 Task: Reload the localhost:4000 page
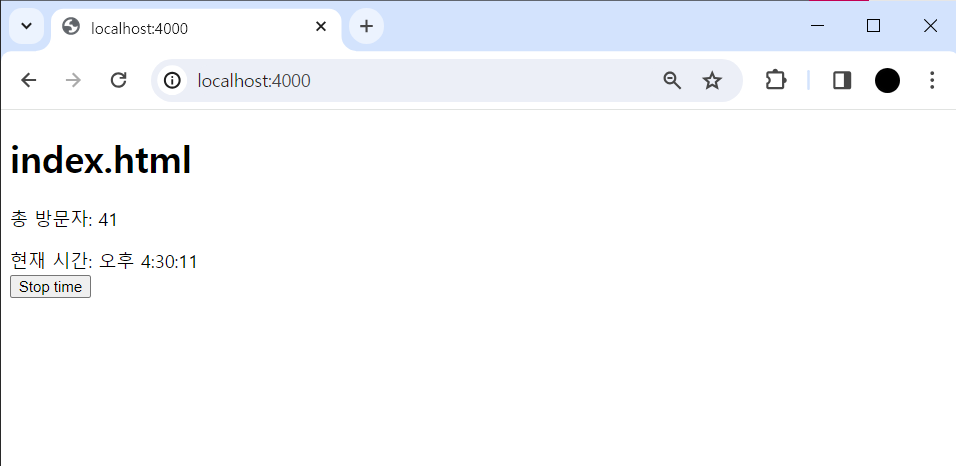(x=118, y=80)
